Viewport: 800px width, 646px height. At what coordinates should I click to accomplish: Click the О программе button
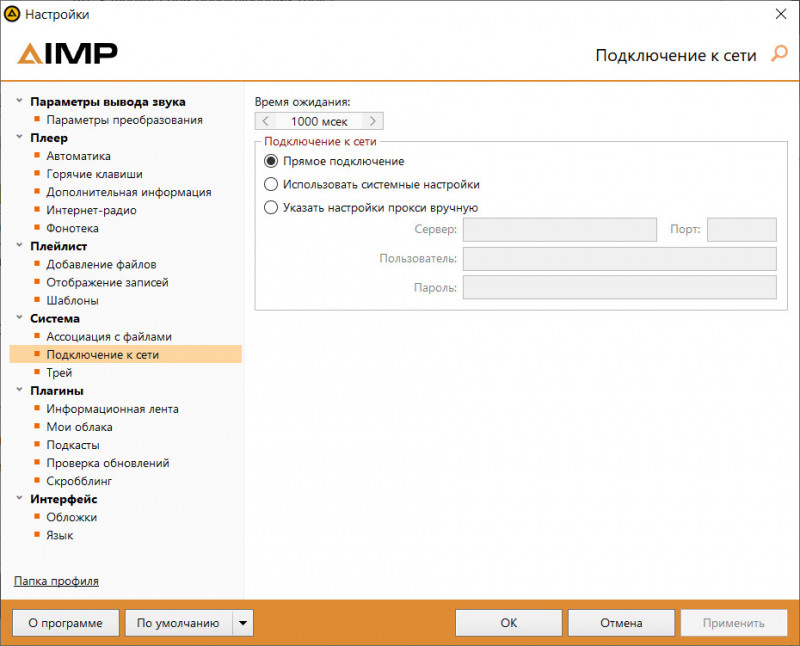tap(65, 623)
